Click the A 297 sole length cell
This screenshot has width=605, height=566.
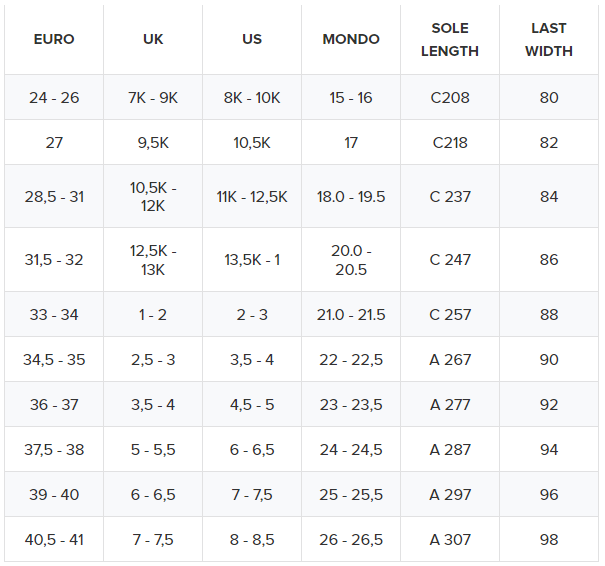[450, 495]
